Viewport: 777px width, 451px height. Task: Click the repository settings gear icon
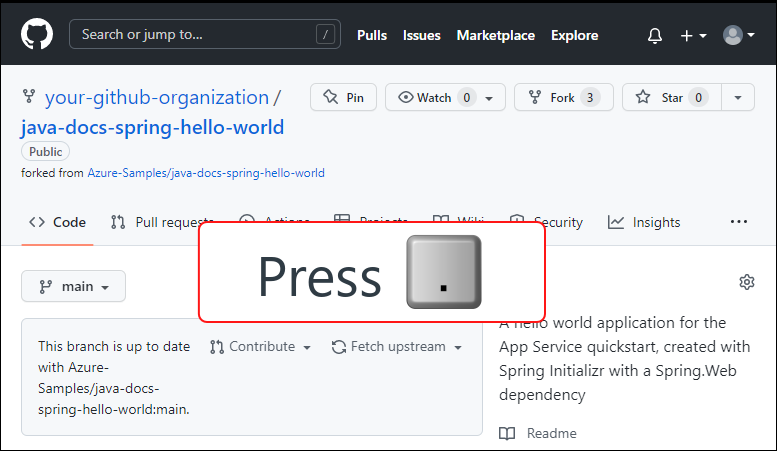click(x=746, y=282)
